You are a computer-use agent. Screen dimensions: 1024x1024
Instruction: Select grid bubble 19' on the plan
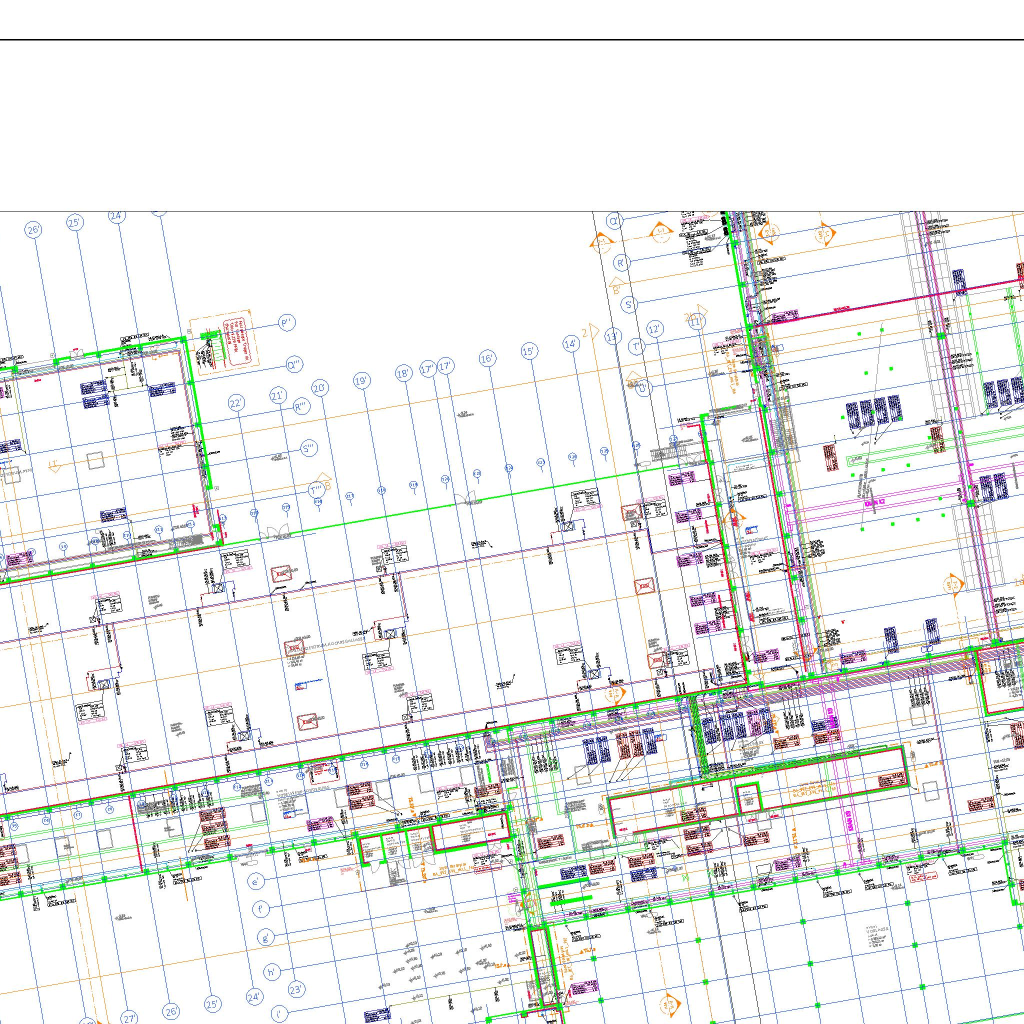[x=362, y=381]
